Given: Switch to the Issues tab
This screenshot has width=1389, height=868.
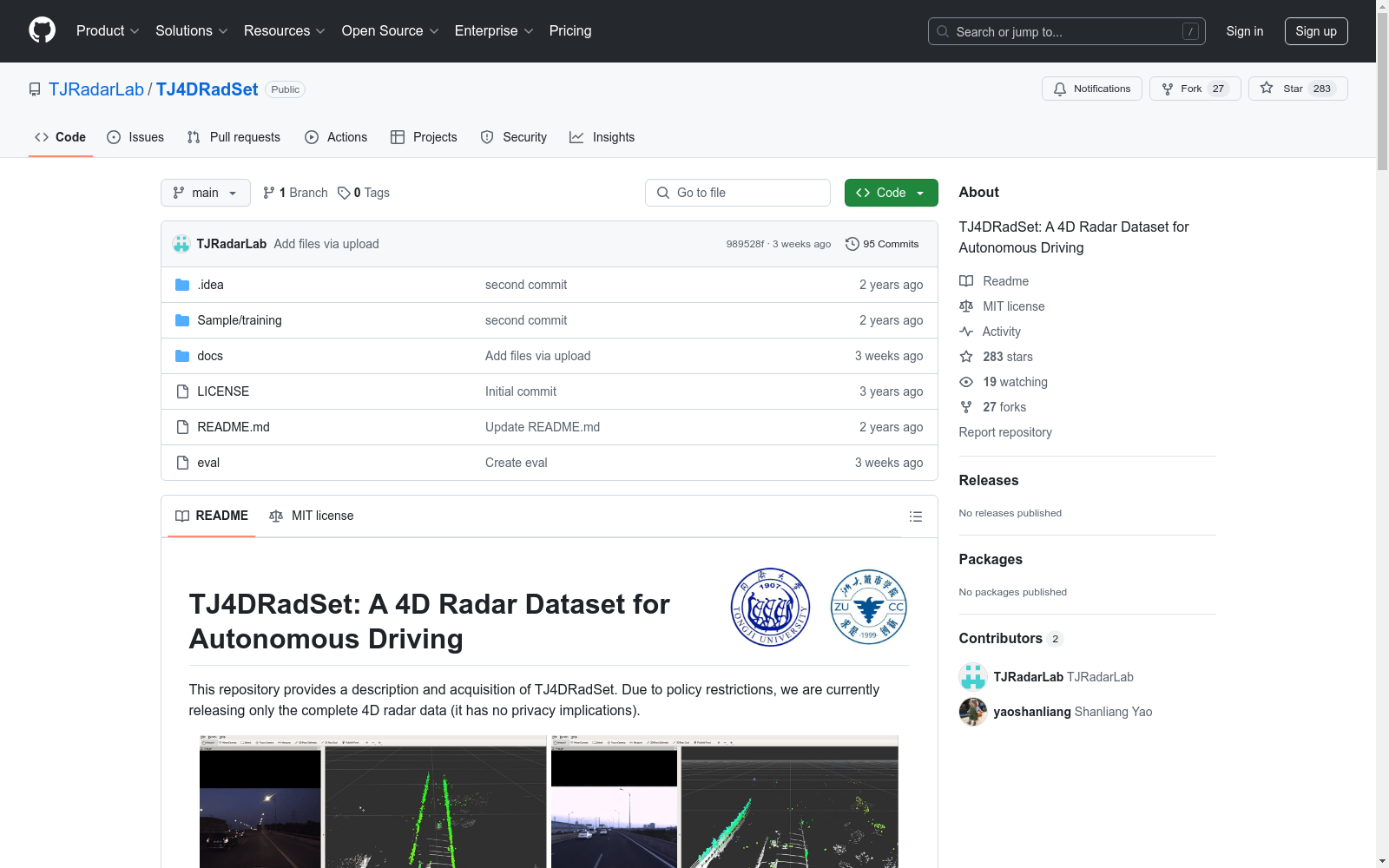Looking at the screenshot, I should pyautogui.click(x=135, y=137).
